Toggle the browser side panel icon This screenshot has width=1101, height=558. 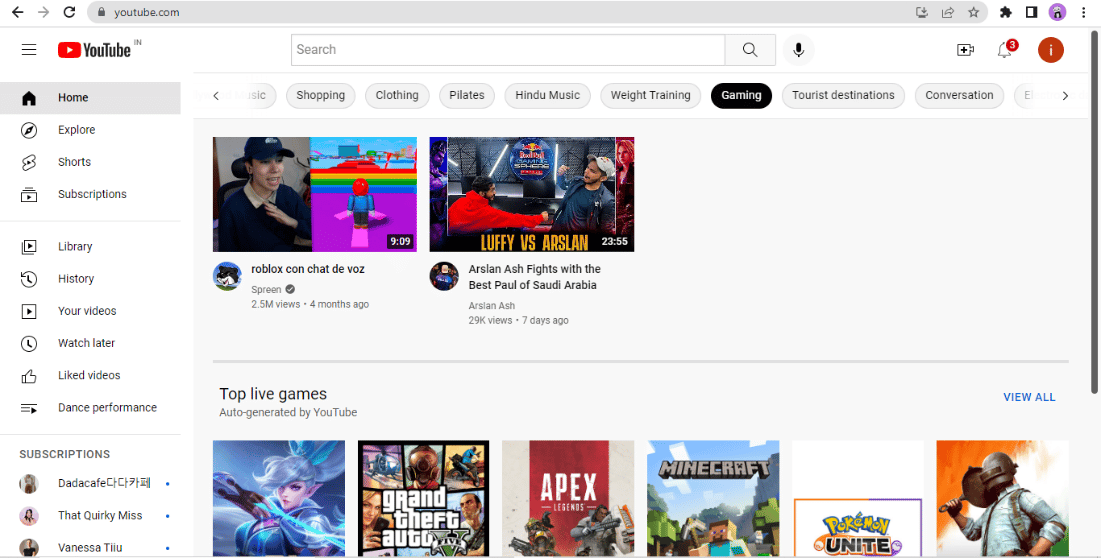pos(1031,12)
